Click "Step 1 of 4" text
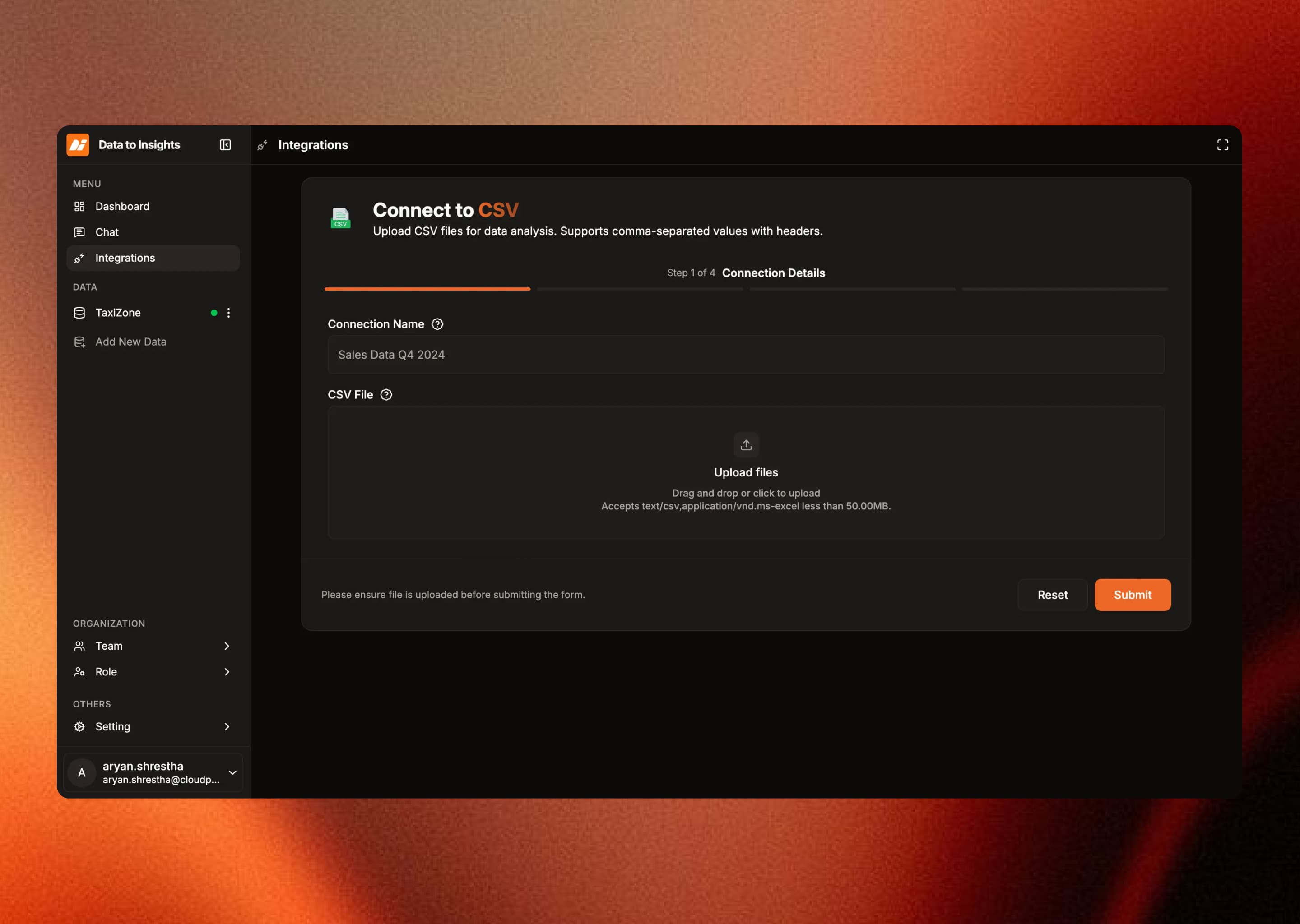Image resolution: width=1300 pixels, height=924 pixels. (691, 273)
